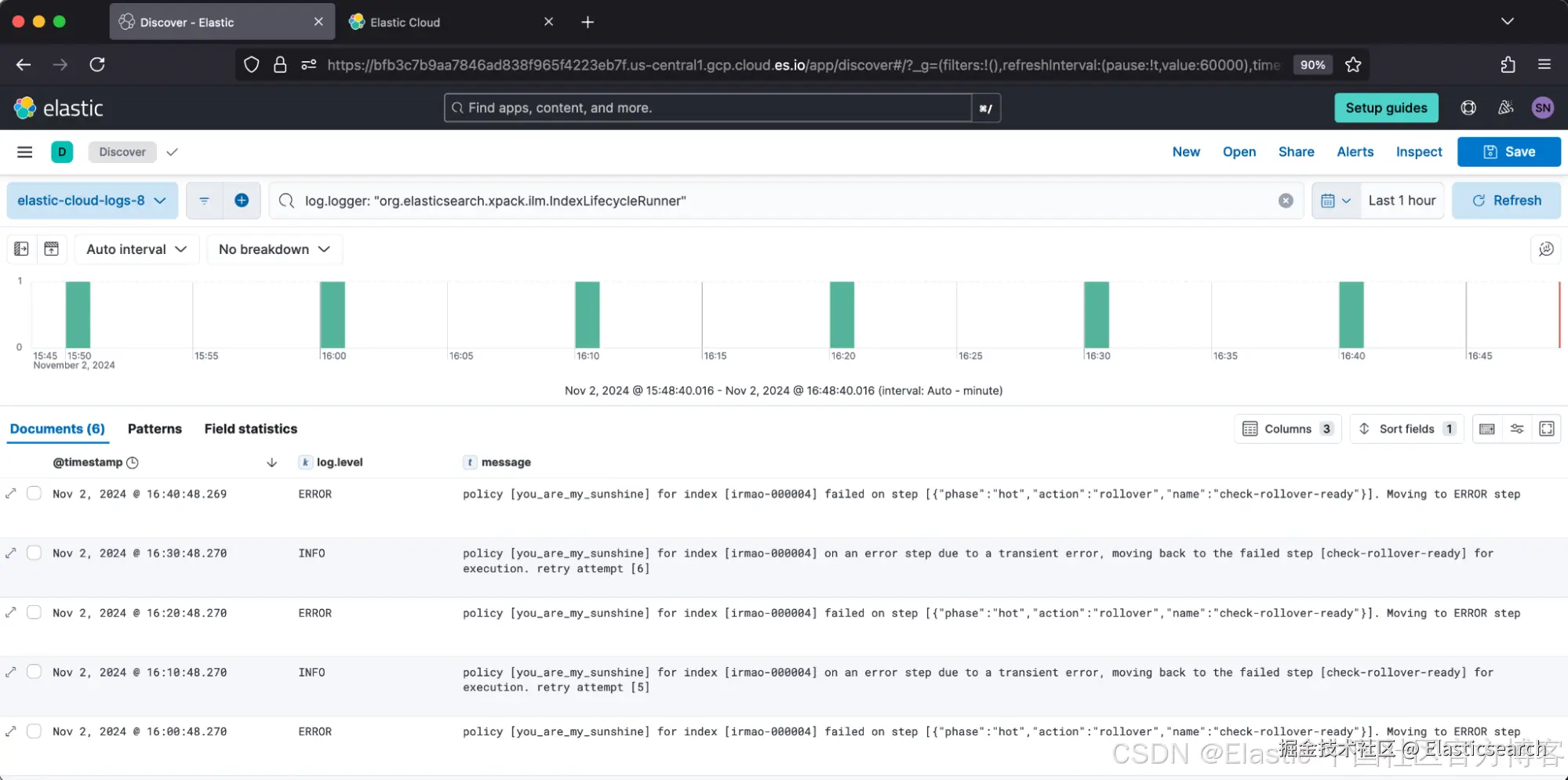
Task: Refresh the query results
Action: click(1506, 201)
